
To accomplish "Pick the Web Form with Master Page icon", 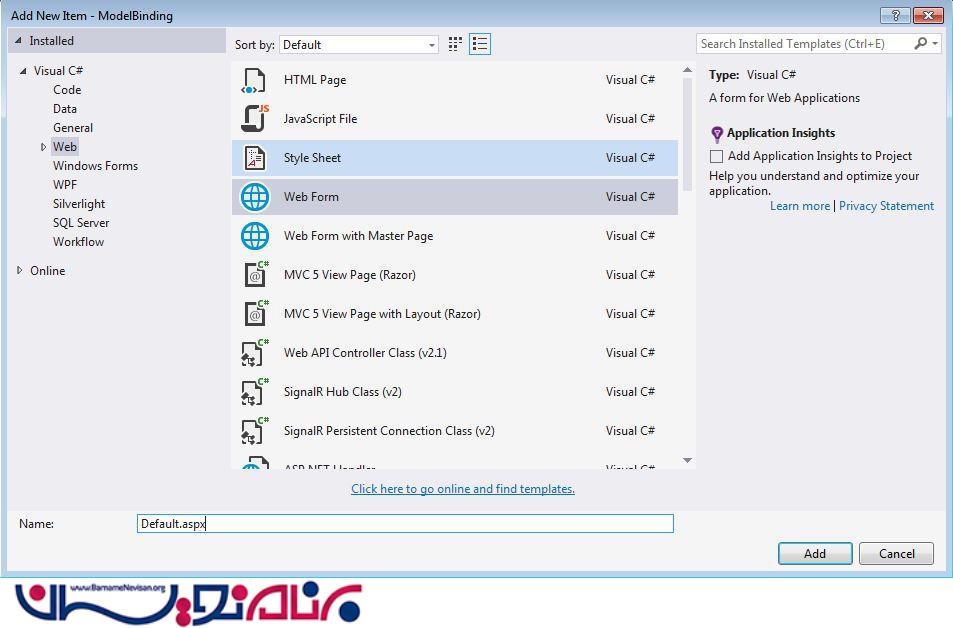I will tap(255, 236).
